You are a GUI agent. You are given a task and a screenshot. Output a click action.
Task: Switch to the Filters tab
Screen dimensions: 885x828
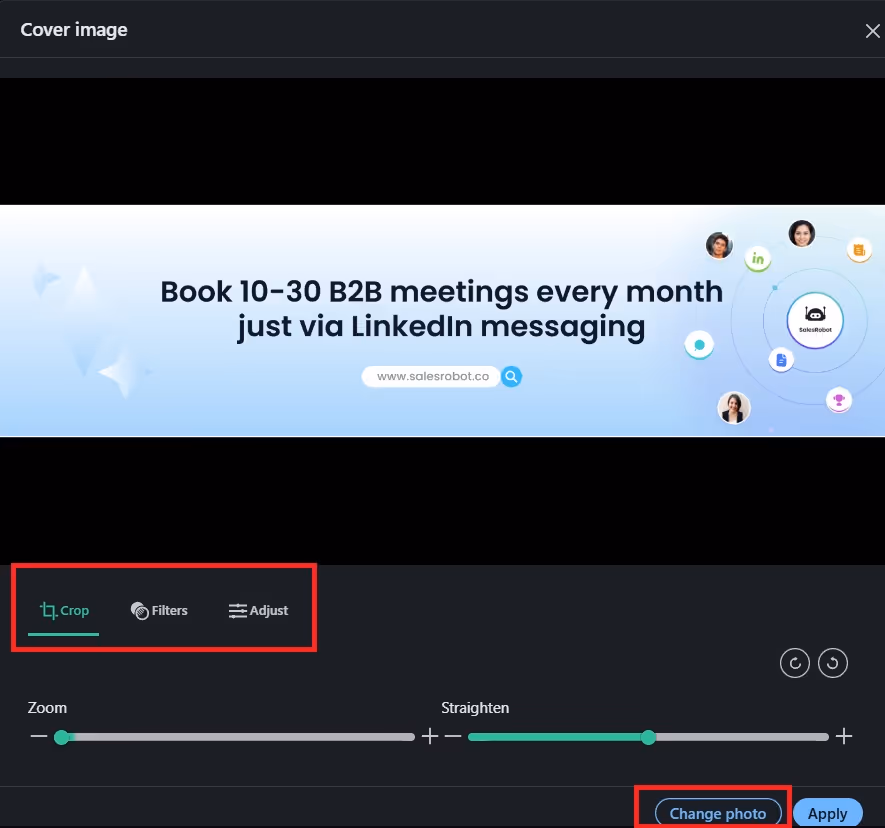point(159,610)
